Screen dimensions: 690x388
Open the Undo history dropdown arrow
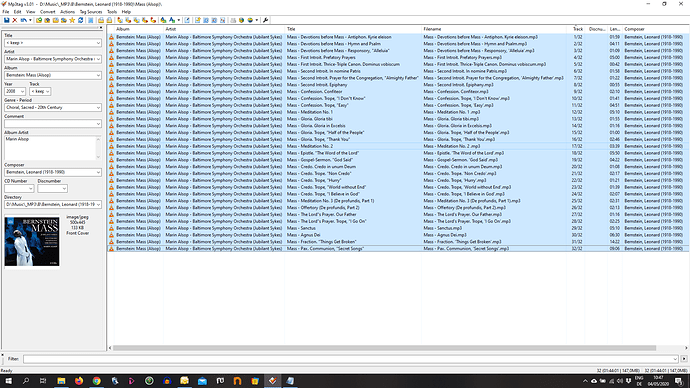[30, 20]
